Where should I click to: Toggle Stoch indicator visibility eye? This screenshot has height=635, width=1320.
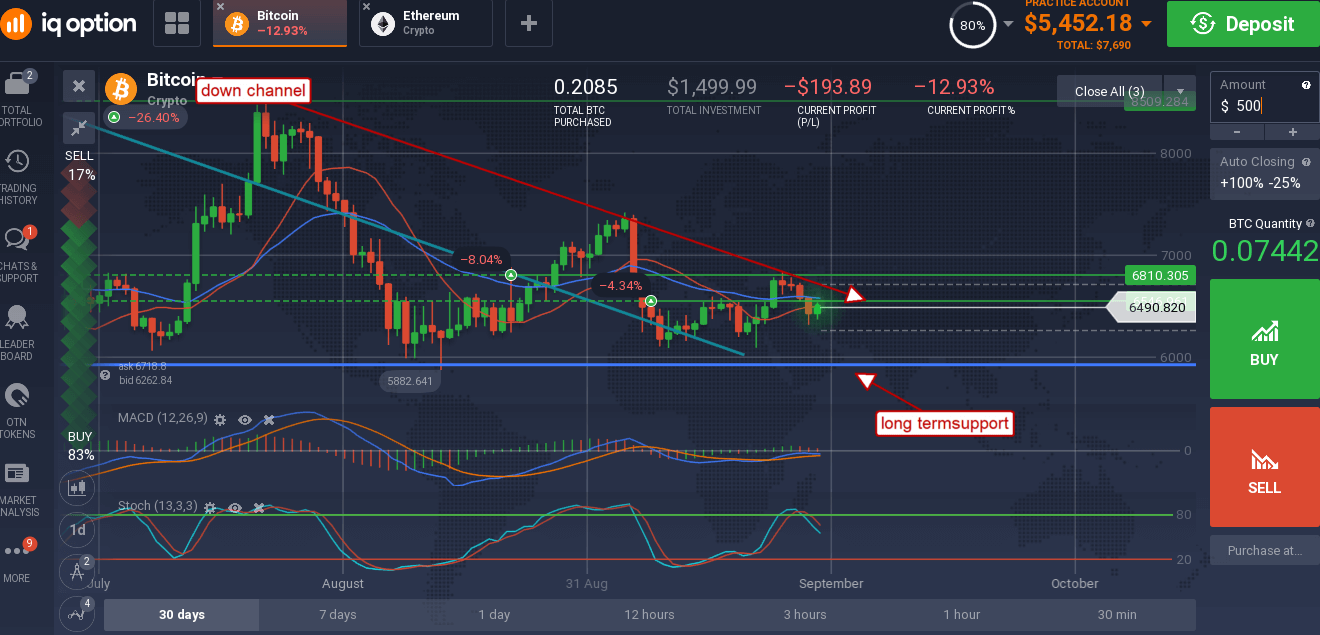234,508
